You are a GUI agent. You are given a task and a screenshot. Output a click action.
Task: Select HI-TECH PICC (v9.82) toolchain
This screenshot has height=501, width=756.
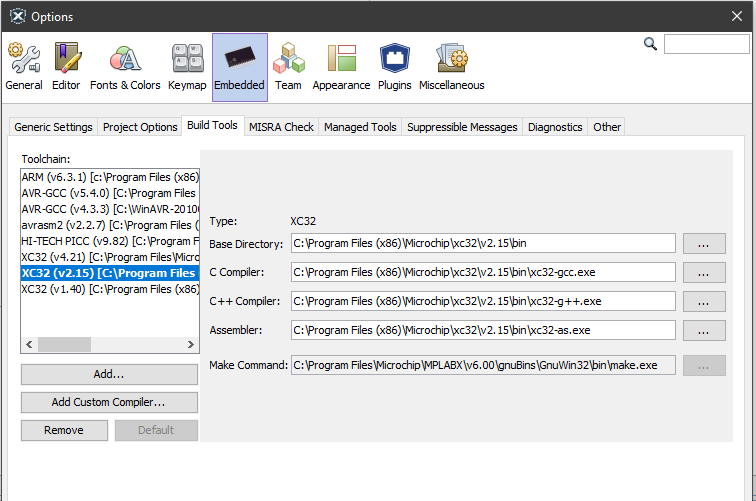110,241
